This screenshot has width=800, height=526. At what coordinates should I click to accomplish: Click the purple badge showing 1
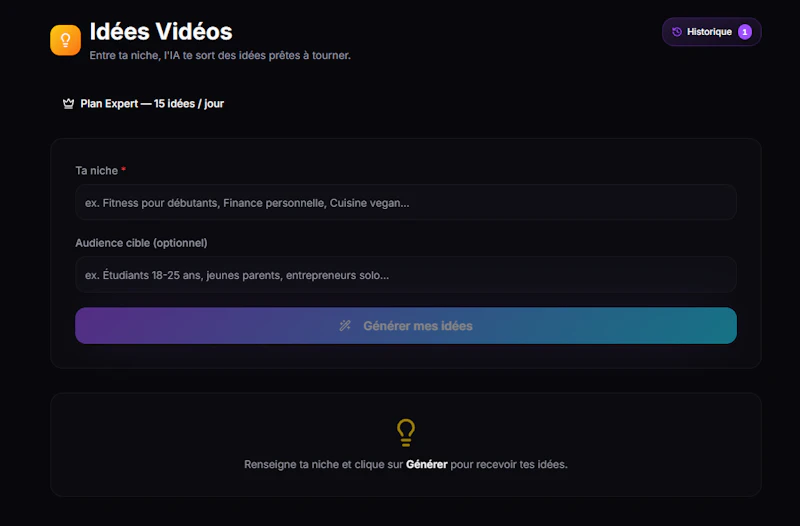[744, 32]
